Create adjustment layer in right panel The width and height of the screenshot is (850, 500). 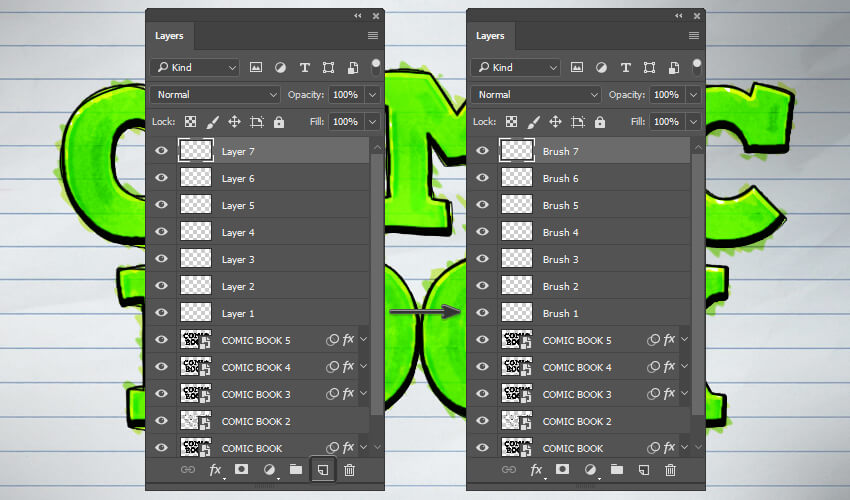click(590, 470)
